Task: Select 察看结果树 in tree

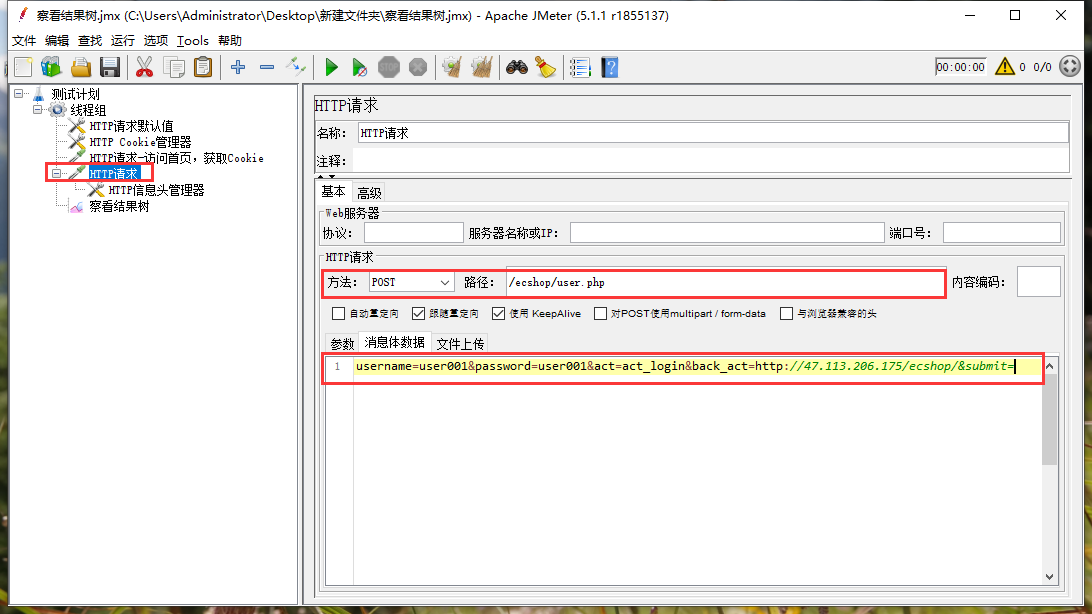Action: 119,206
